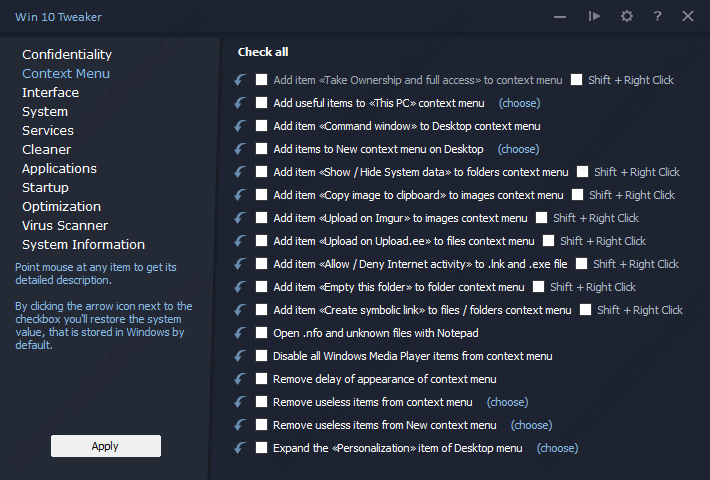Click the play/skip icon in title bar
710x480 pixels.
pos(594,16)
